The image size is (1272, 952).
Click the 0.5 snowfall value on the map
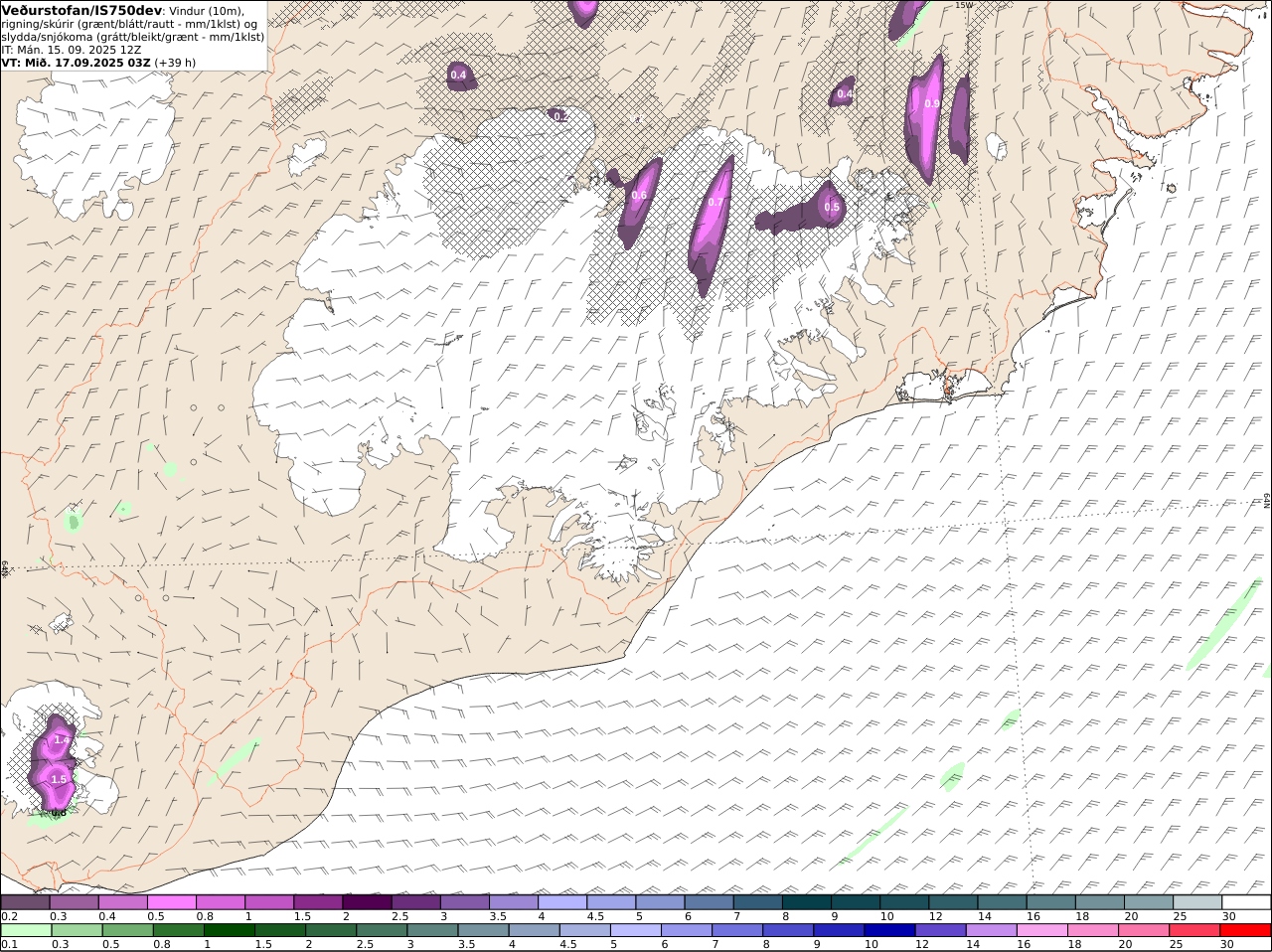coord(832,207)
